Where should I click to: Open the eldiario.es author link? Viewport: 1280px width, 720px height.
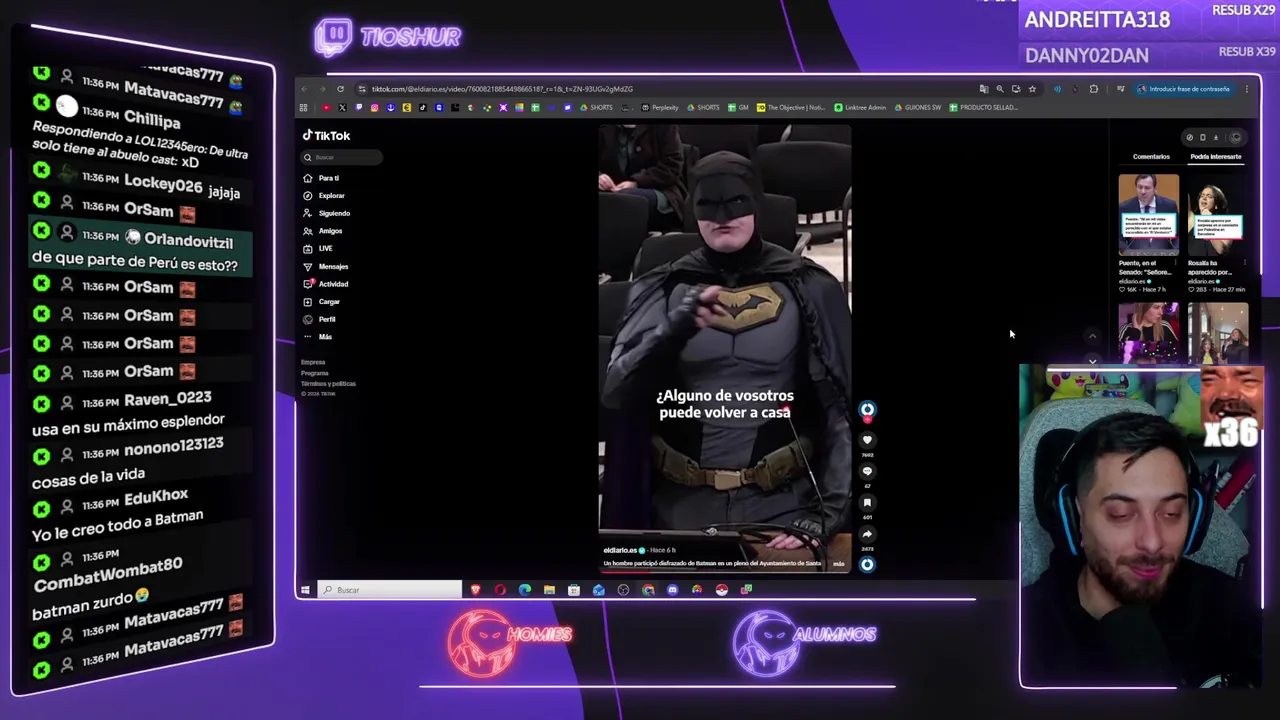click(620, 550)
